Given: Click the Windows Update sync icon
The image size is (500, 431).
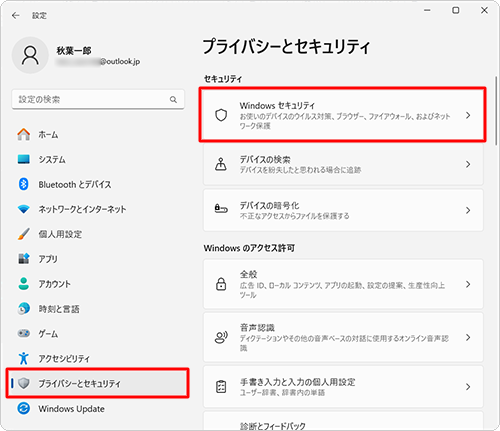Looking at the screenshot, I should click(x=24, y=408).
